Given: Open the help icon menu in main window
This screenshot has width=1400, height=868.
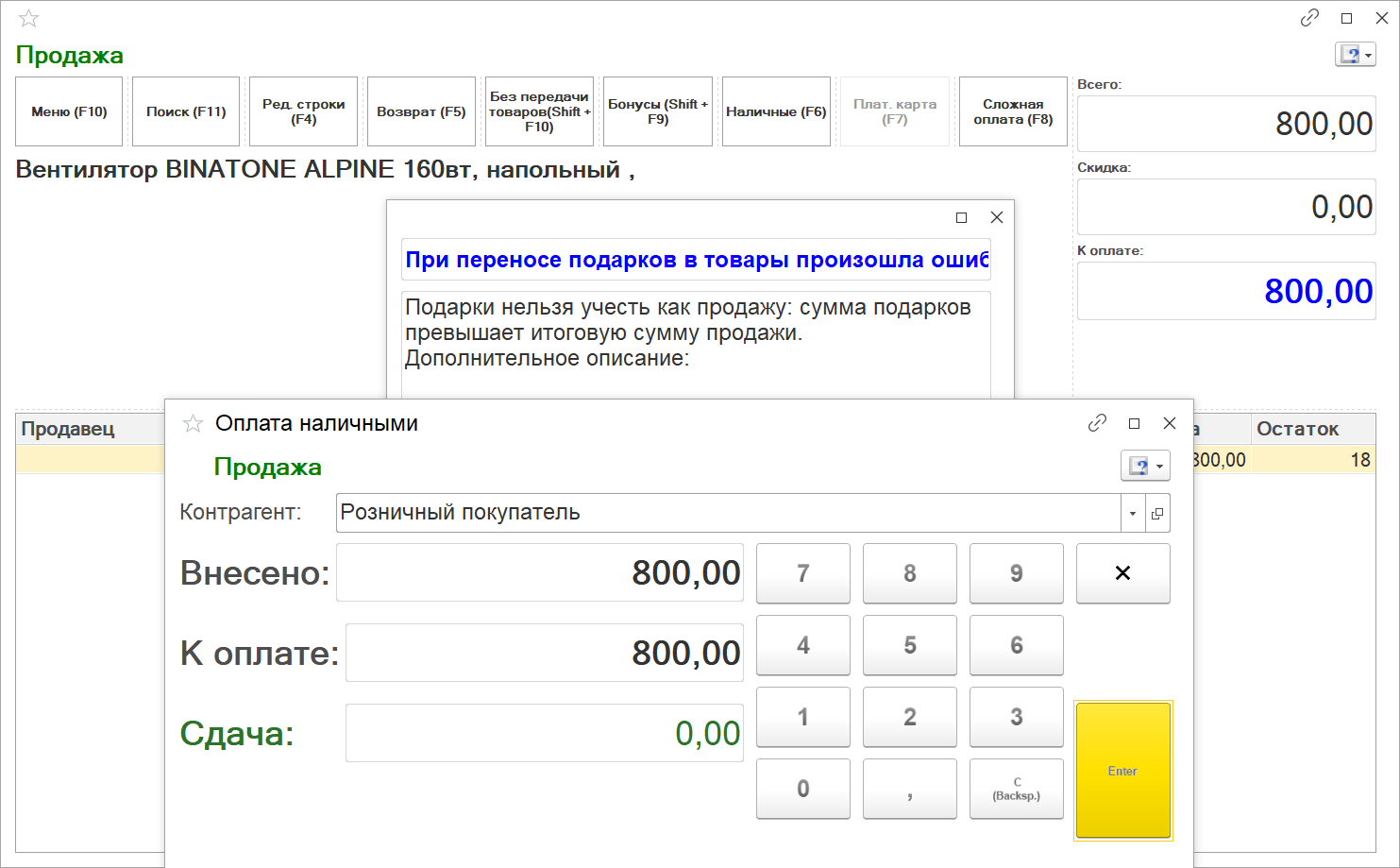Looking at the screenshot, I should click(x=1355, y=55).
